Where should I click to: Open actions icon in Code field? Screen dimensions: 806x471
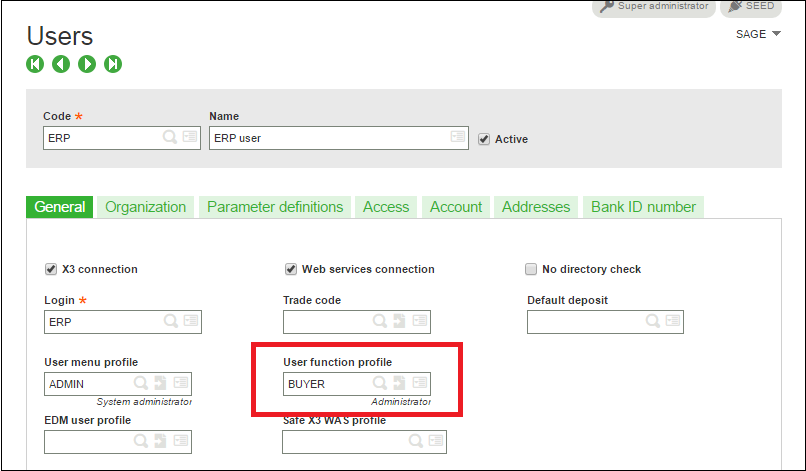click(x=190, y=136)
